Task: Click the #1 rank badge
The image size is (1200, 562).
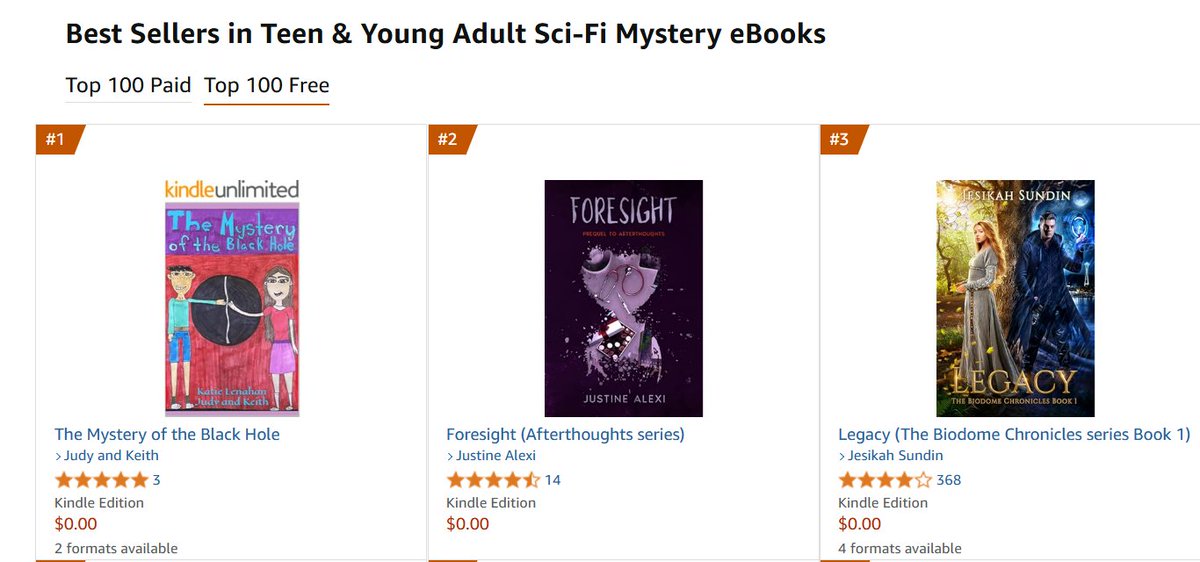Action: pyautogui.click(x=59, y=140)
